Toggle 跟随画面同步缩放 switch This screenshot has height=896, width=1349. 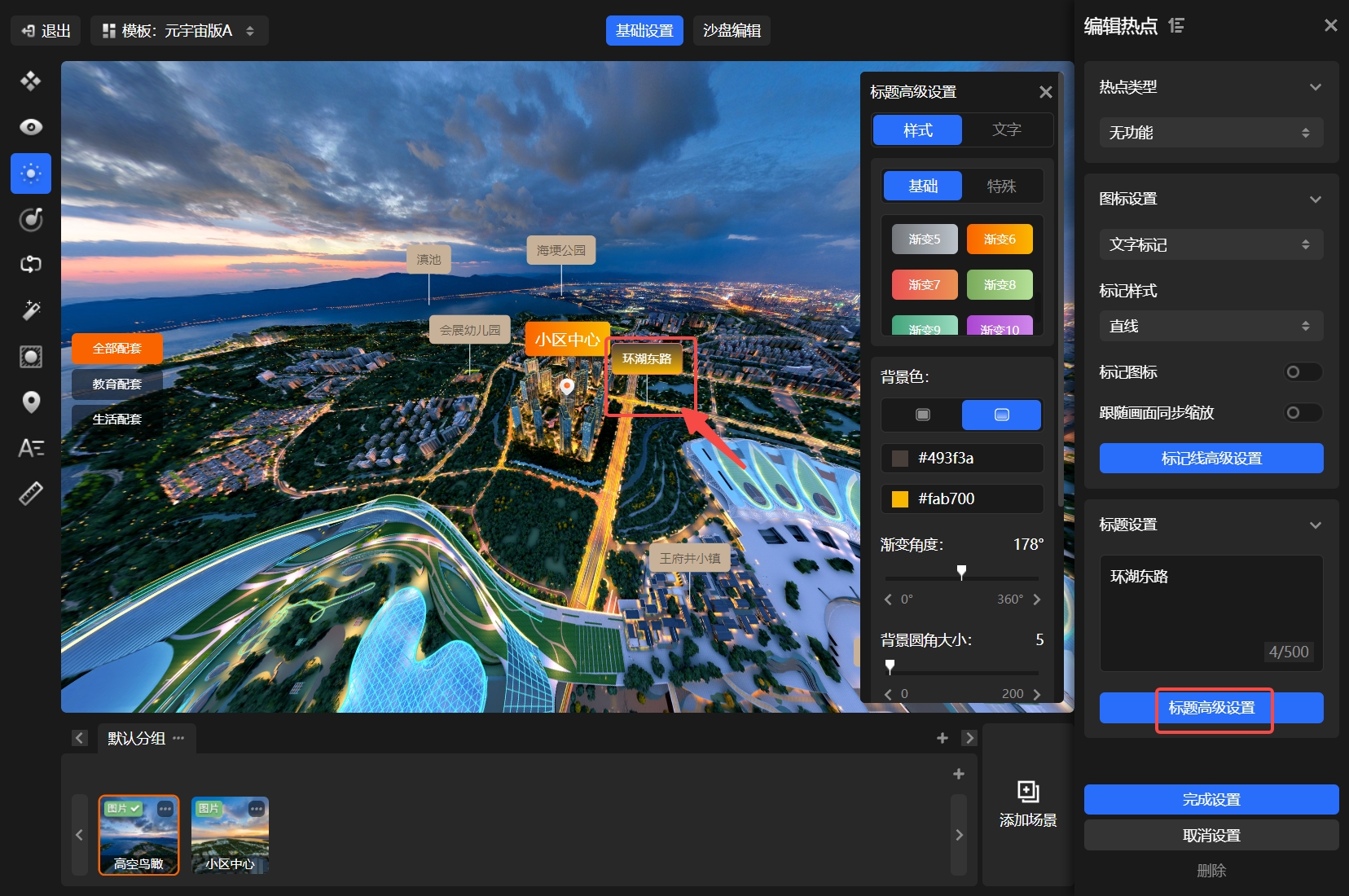point(1302,413)
